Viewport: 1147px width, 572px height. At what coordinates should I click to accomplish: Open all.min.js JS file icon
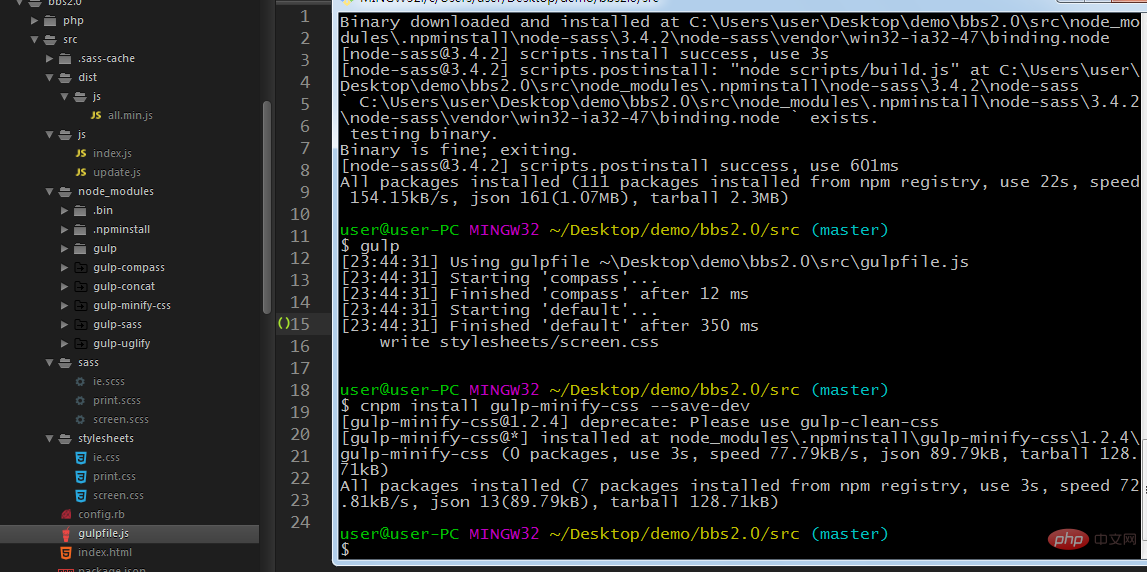click(x=95, y=116)
